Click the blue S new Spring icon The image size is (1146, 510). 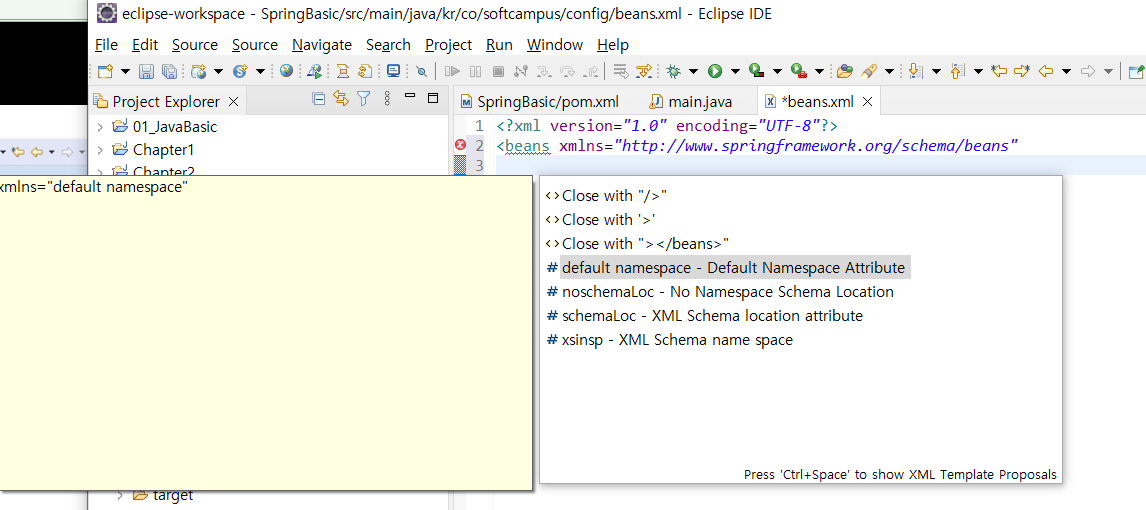pyautogui.click(x=240, y=71)
